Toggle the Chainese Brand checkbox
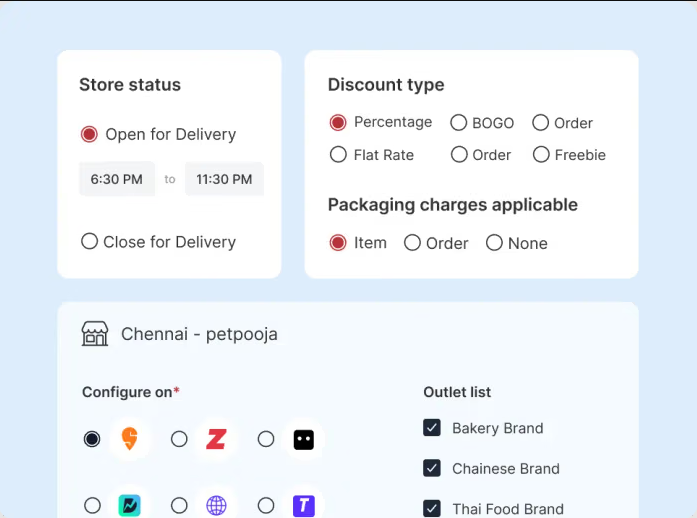This screenshot has width=697, height=518. pos(432,468)
